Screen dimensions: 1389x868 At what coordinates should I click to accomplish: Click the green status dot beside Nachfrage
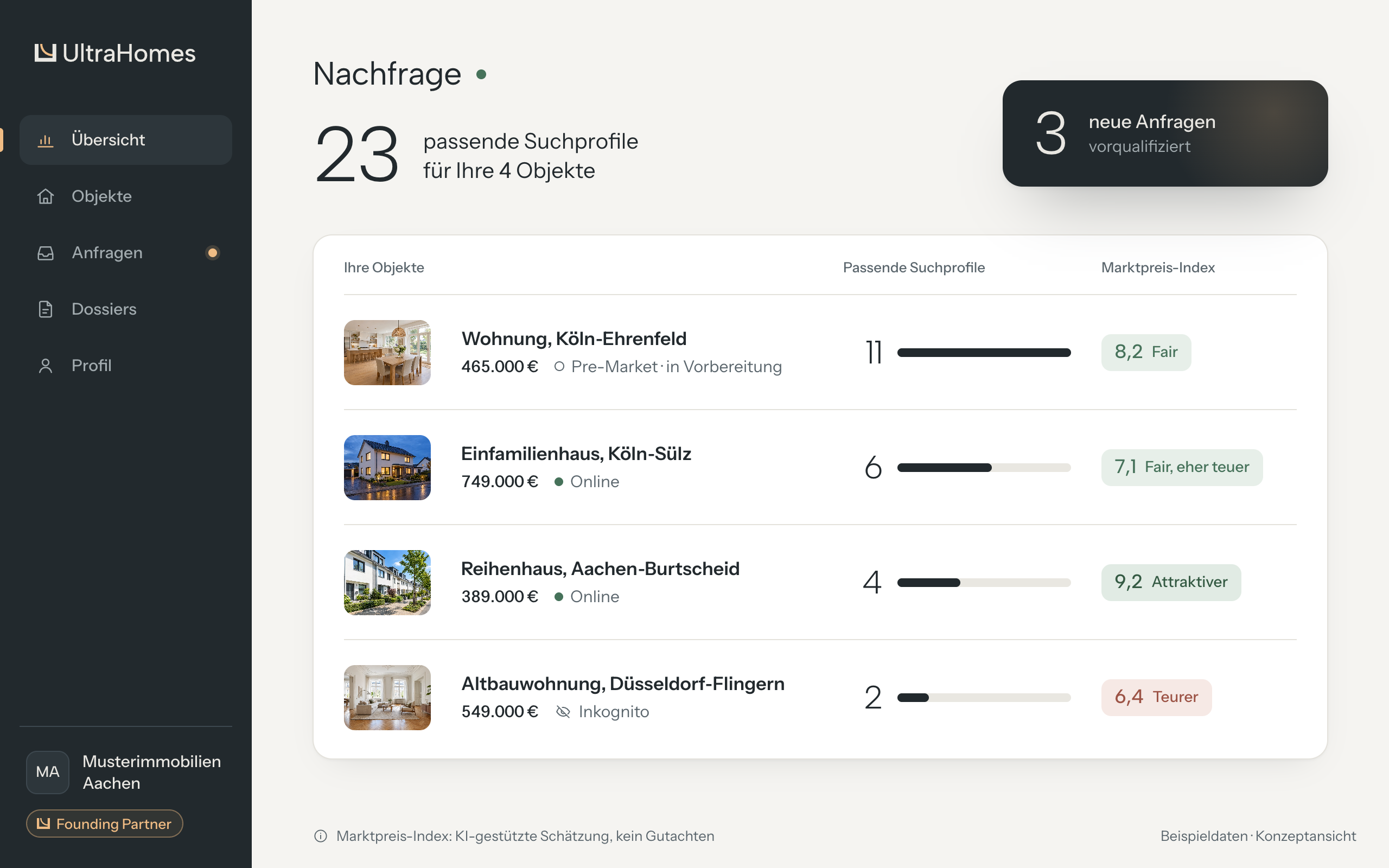pos(482,74)
